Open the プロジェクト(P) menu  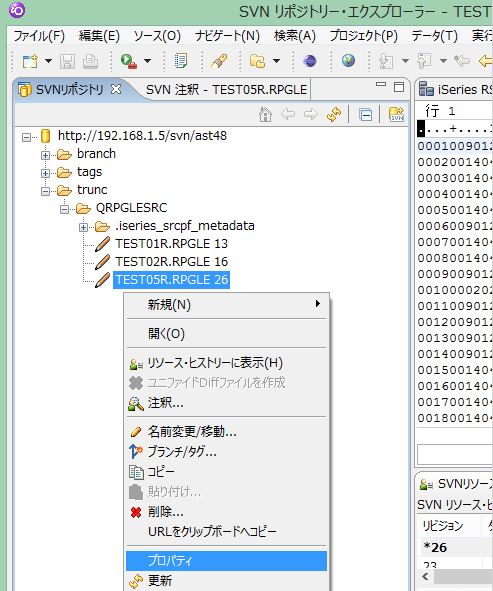364,36
